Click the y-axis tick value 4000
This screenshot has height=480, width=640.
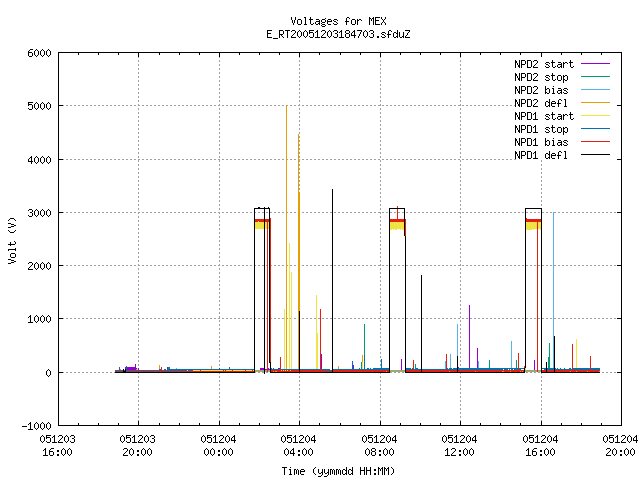click(39, 160)
